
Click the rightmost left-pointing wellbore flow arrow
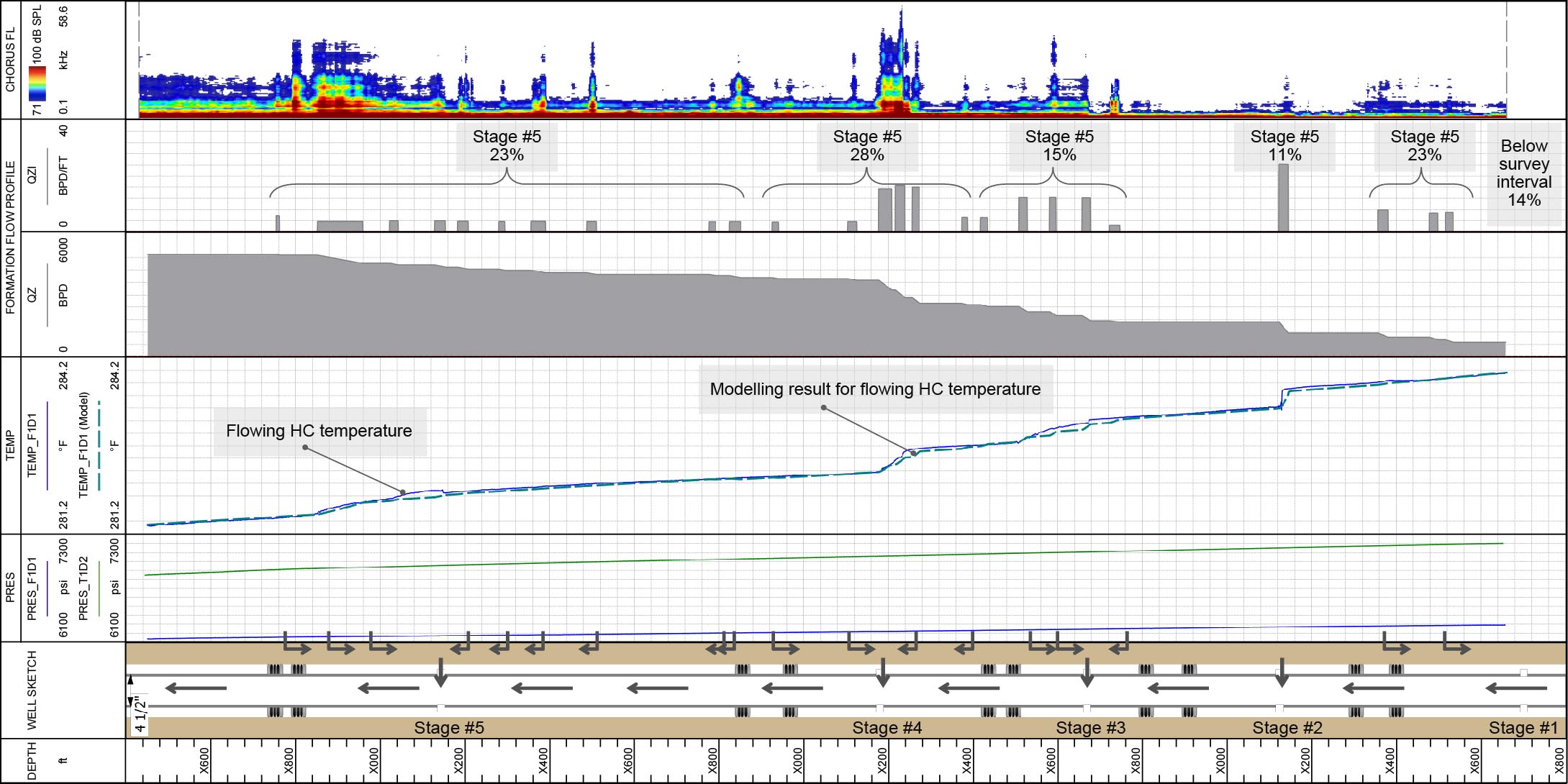1515,689
